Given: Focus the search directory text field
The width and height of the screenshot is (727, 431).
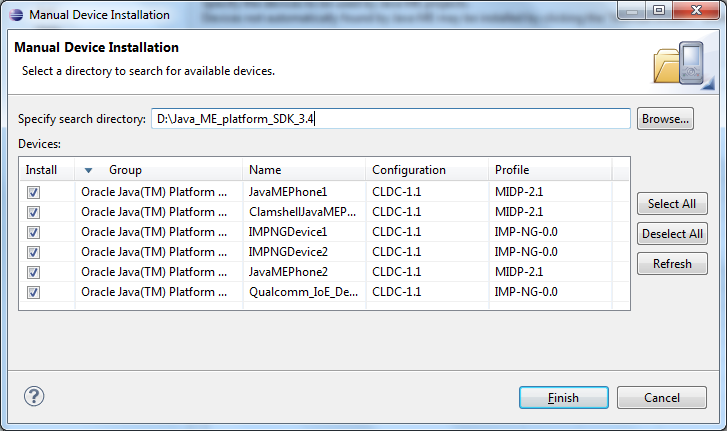Looking at the screenshot, I should coord(390,119).
